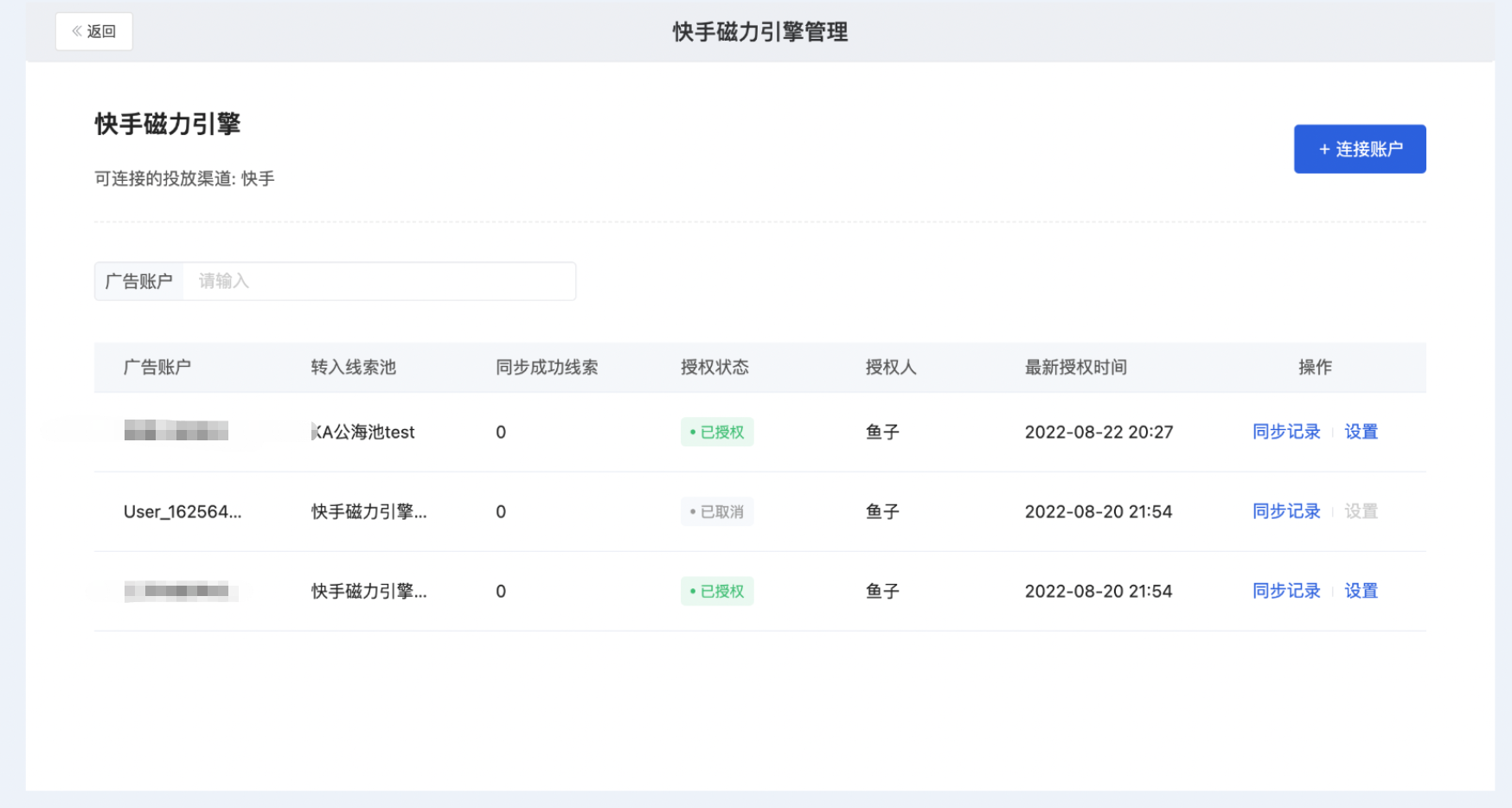Click the 操作 column header
This screenshot has height=808, width=1512.
(1315, 367)
